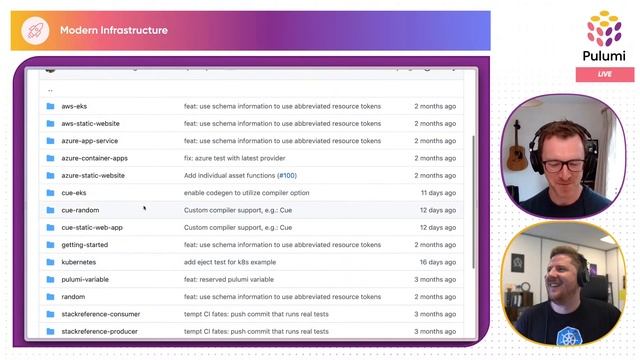The height and width of the screenshot is (360, 640).
Task: Click the folder icon next to cue-static-web-app
Action: (50, 227)
